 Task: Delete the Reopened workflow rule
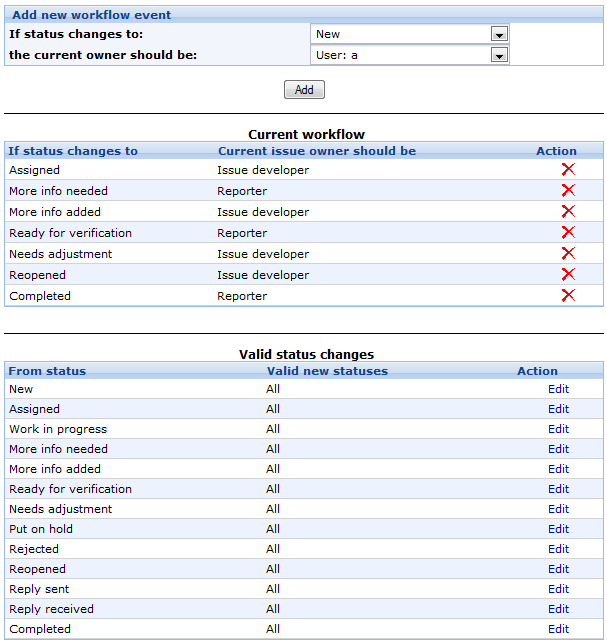568,274
